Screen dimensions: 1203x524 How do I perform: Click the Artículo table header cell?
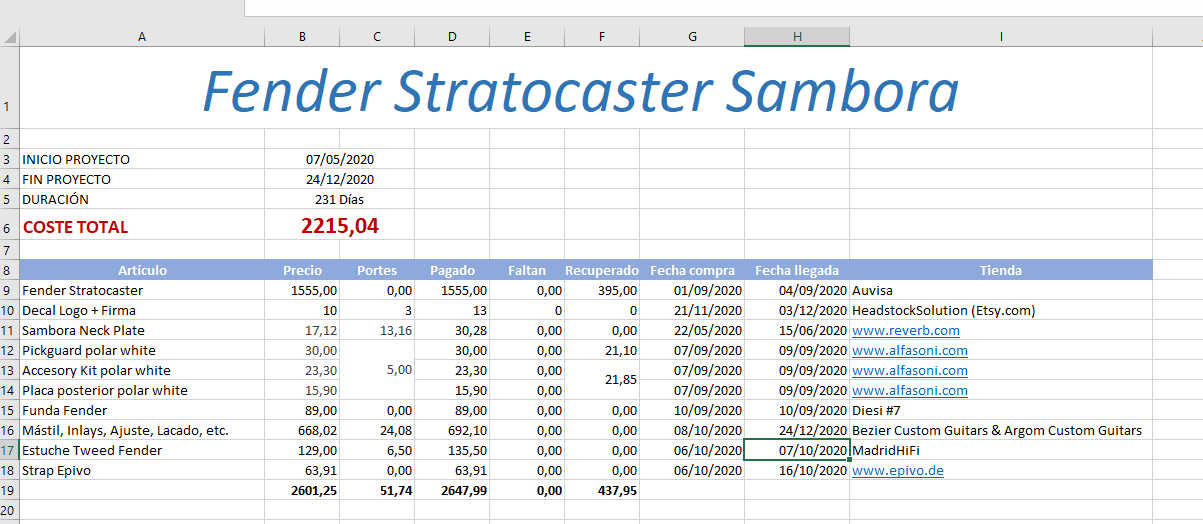(x=142, y=270)
